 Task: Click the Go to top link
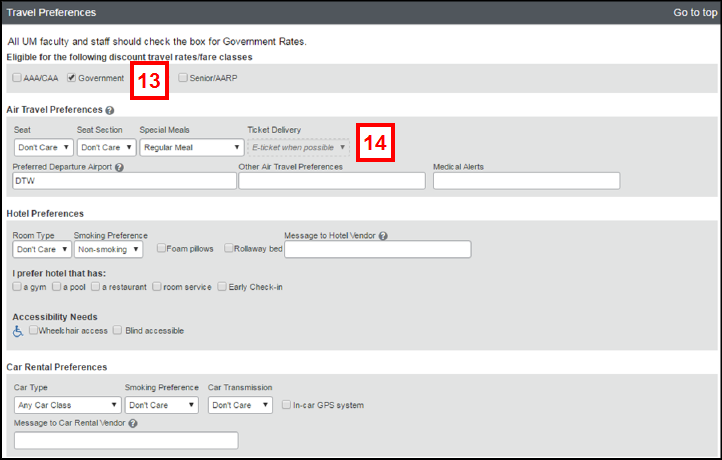[x=692, y=12]
